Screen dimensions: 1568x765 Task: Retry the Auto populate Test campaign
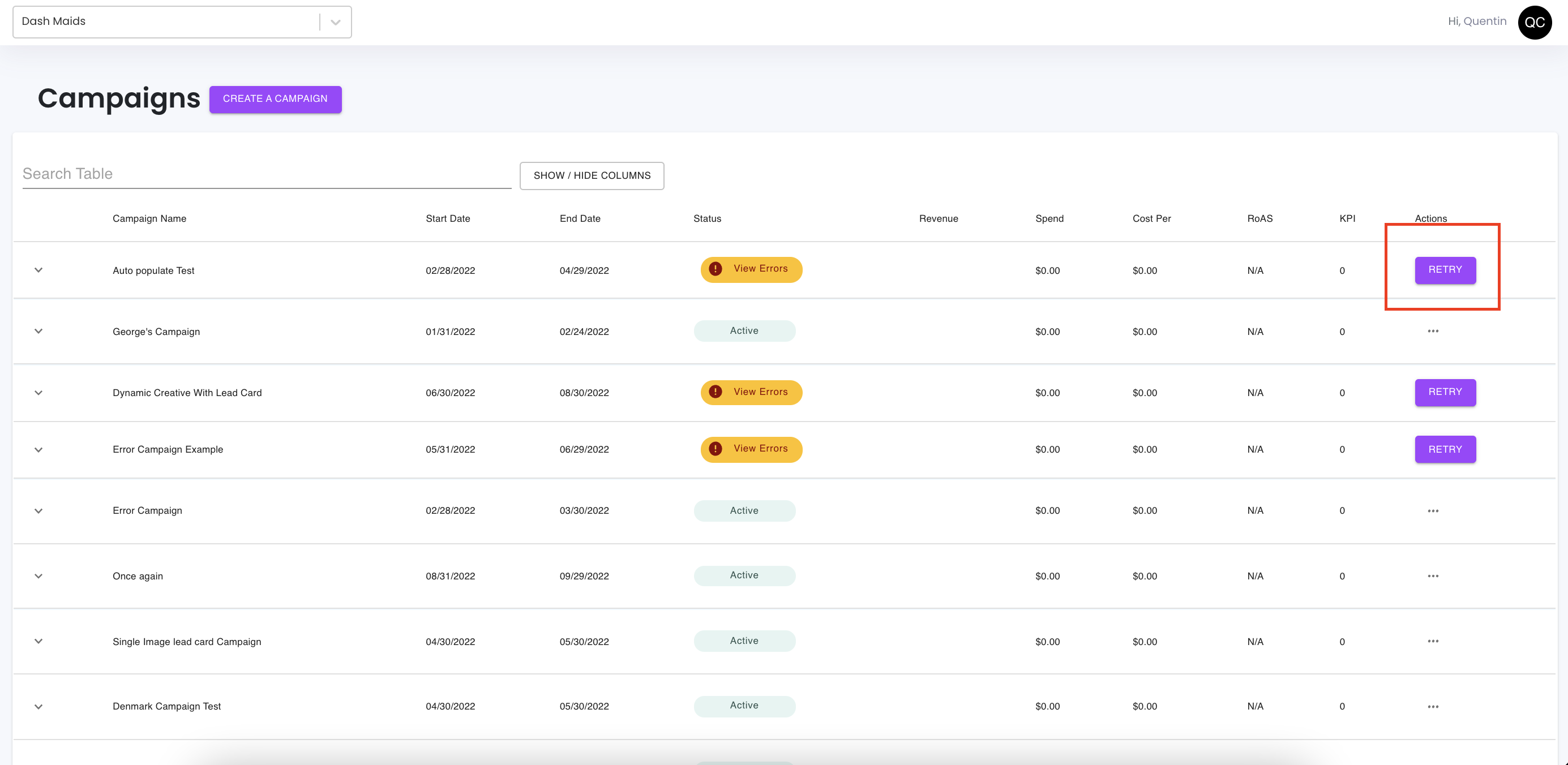point(1445,269)
